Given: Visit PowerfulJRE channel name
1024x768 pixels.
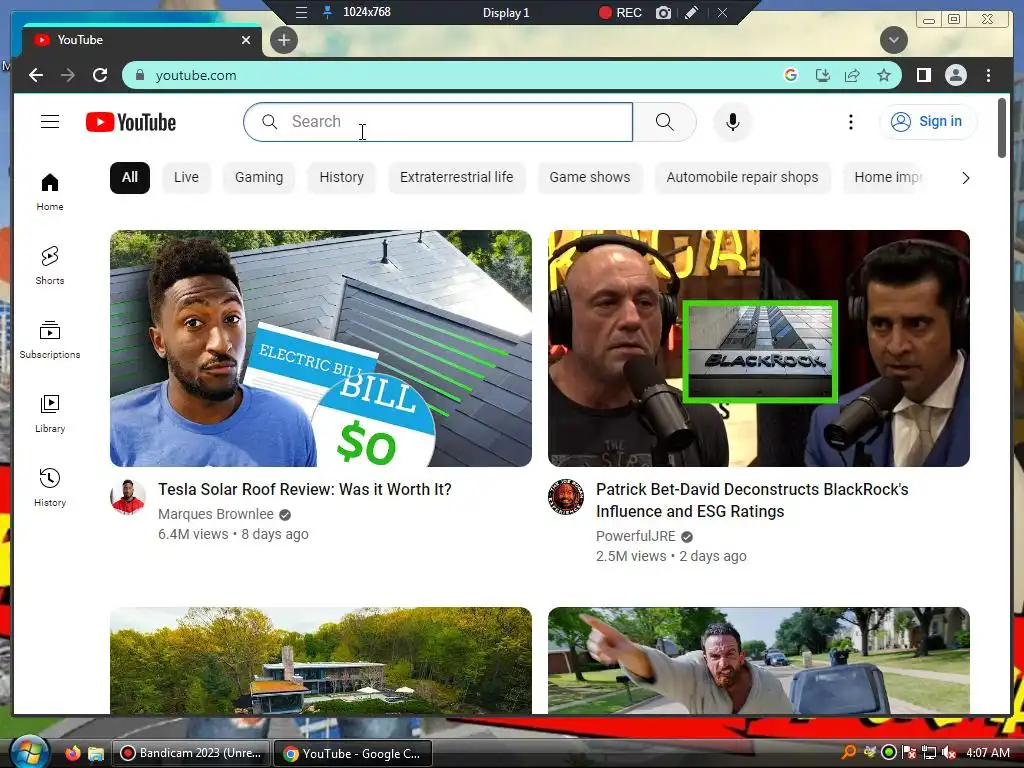Looking at the screenshot, I should click(x=635, y=536).
